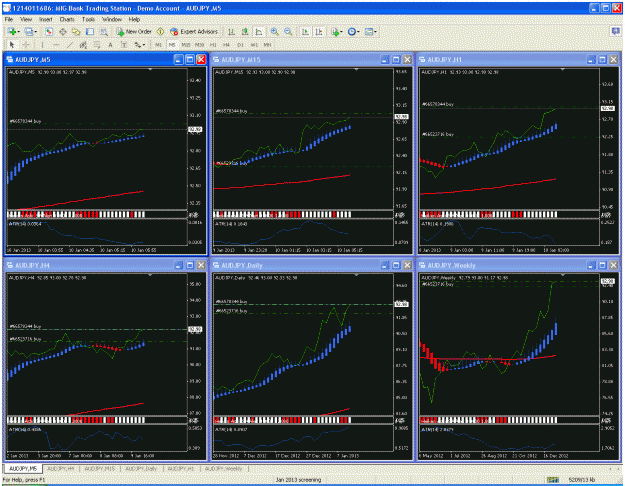The height and width of the screenshot is (486, 625).
Task: Switch chart to candlesticks type
Action: 245,31
